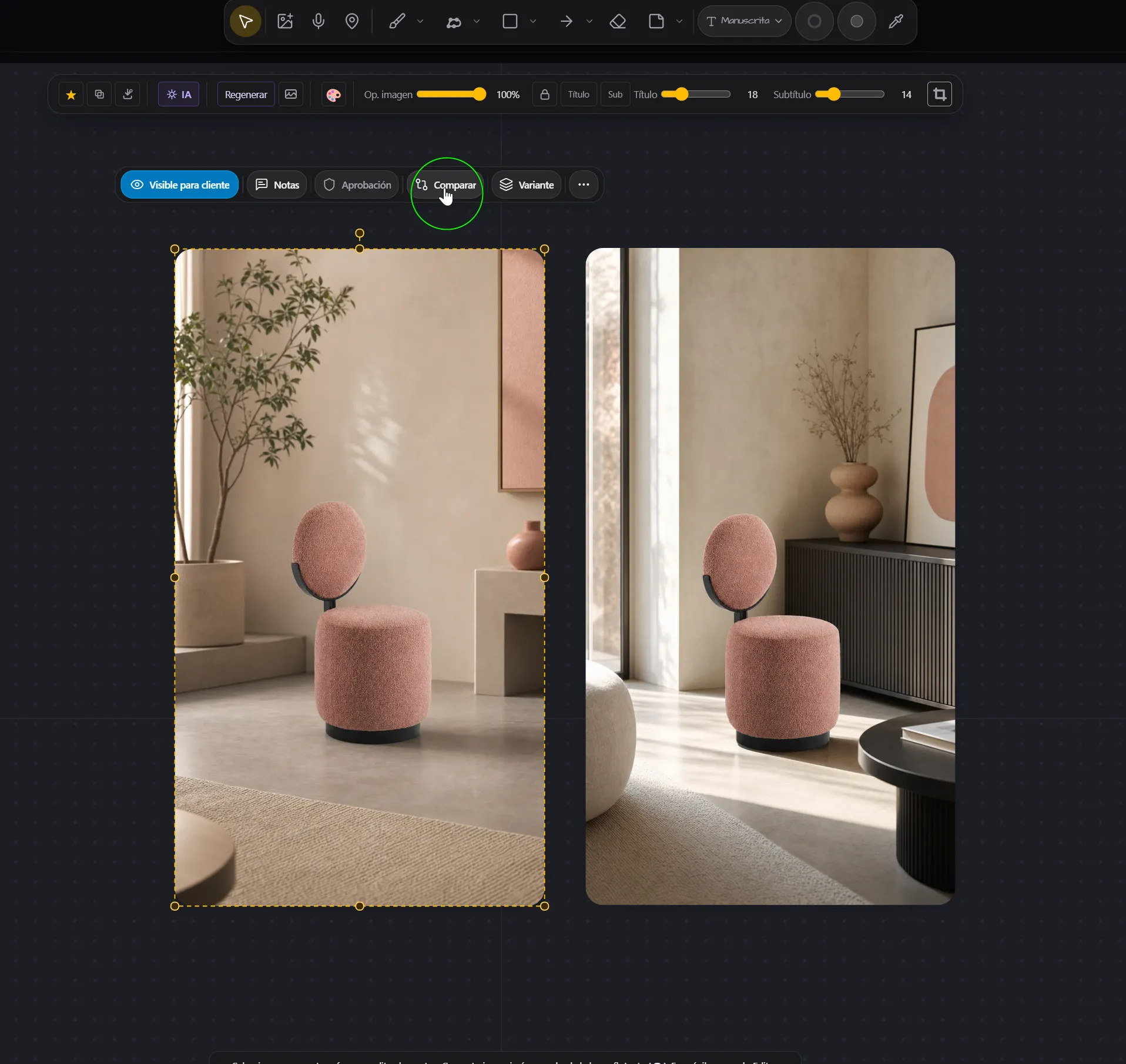Select the arrow line tool
Screen dimensions: 1126x1064
pos(567,22)
